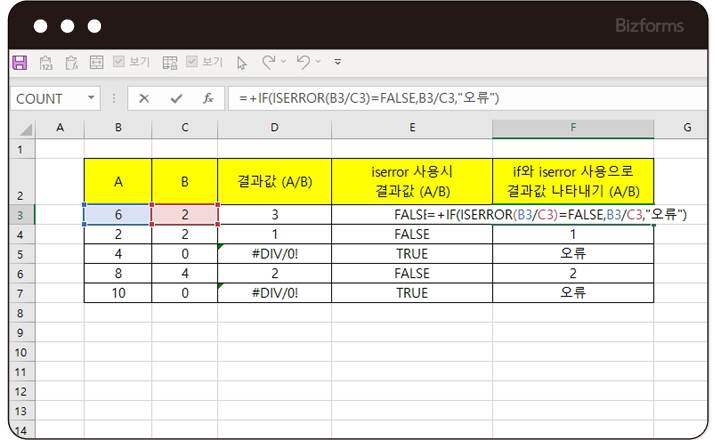Click cell D7 showing #DIV/0!

point(275,293)
